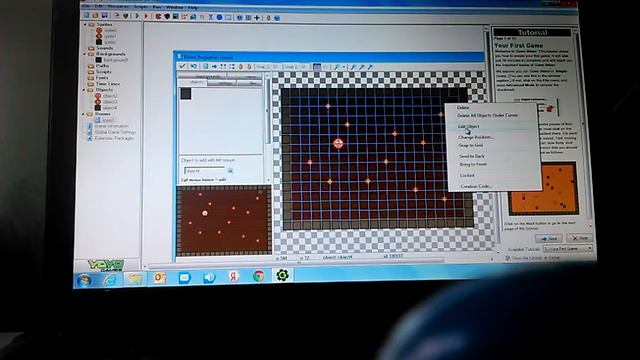Choose Change Position in context menu

pyautogui.click(x=476, y=137)
